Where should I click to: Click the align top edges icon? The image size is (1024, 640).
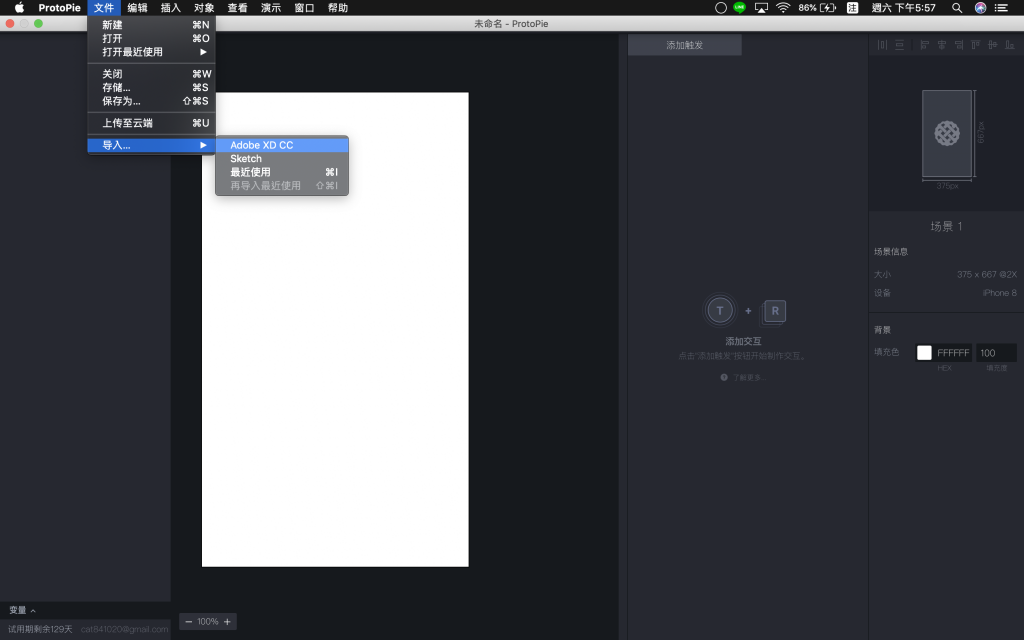tap(976, 45)
